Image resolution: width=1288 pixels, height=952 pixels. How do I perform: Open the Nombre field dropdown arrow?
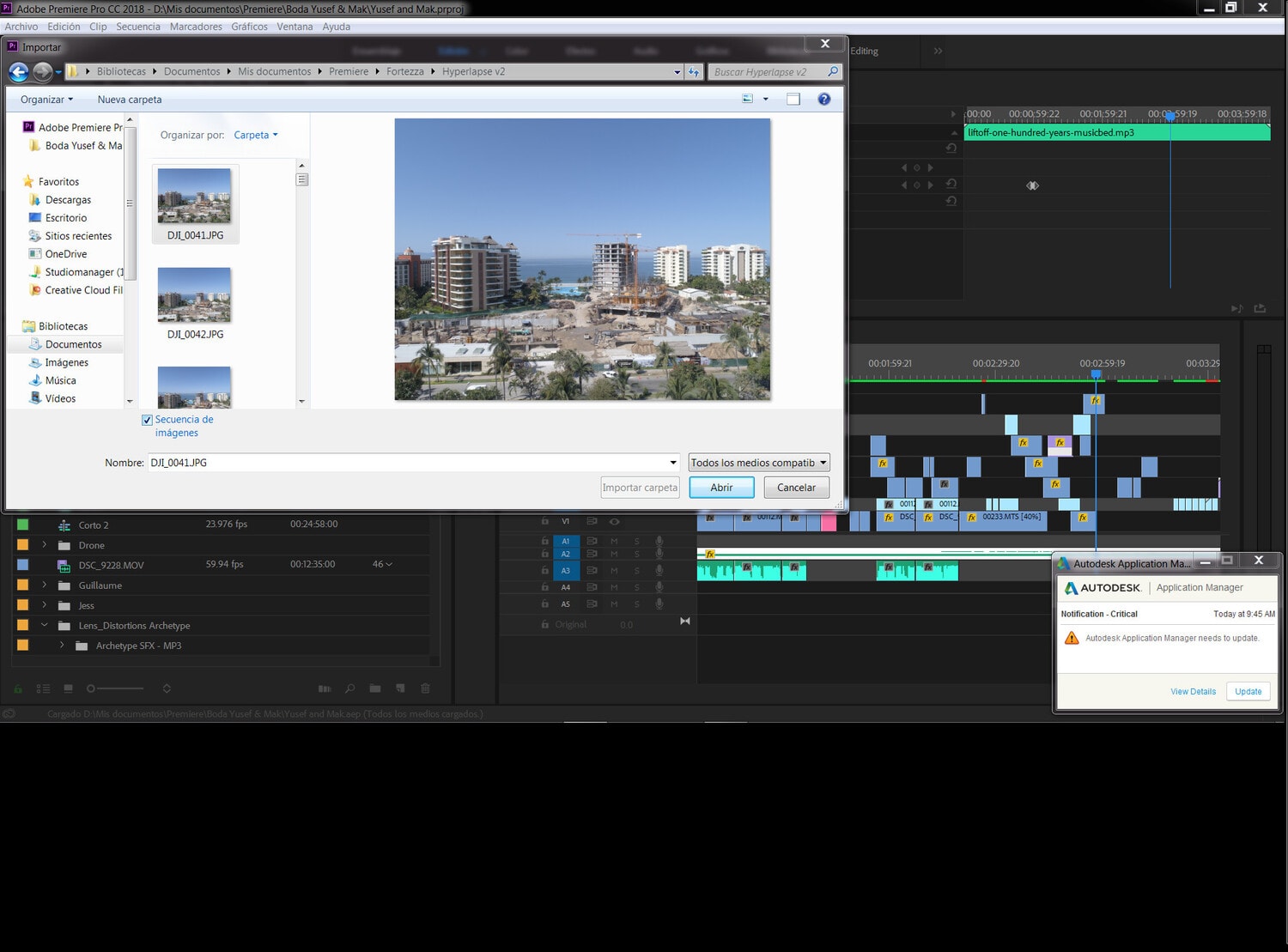click(671, 463)
